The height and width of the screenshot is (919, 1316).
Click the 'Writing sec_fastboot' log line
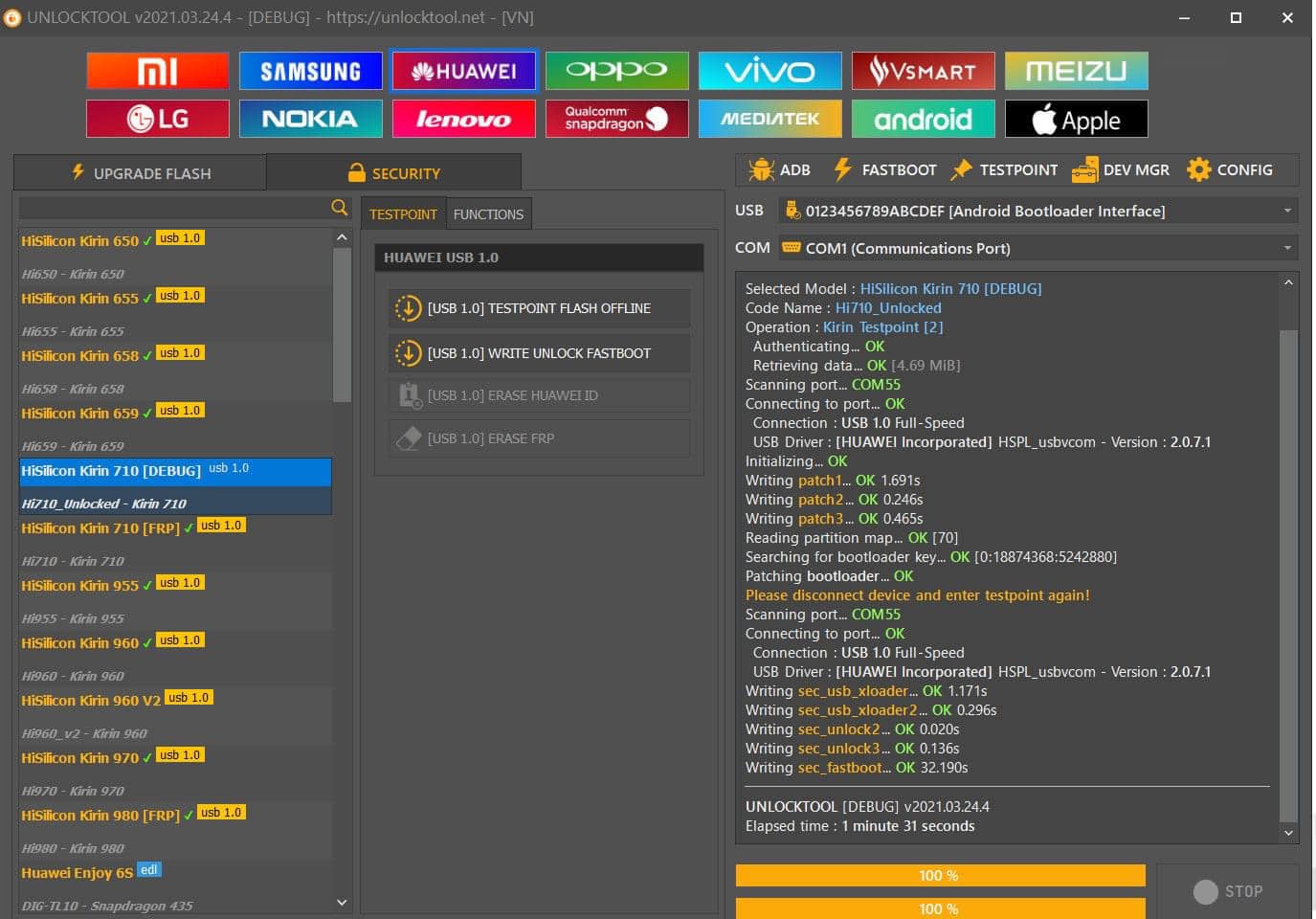click(857, 768)
